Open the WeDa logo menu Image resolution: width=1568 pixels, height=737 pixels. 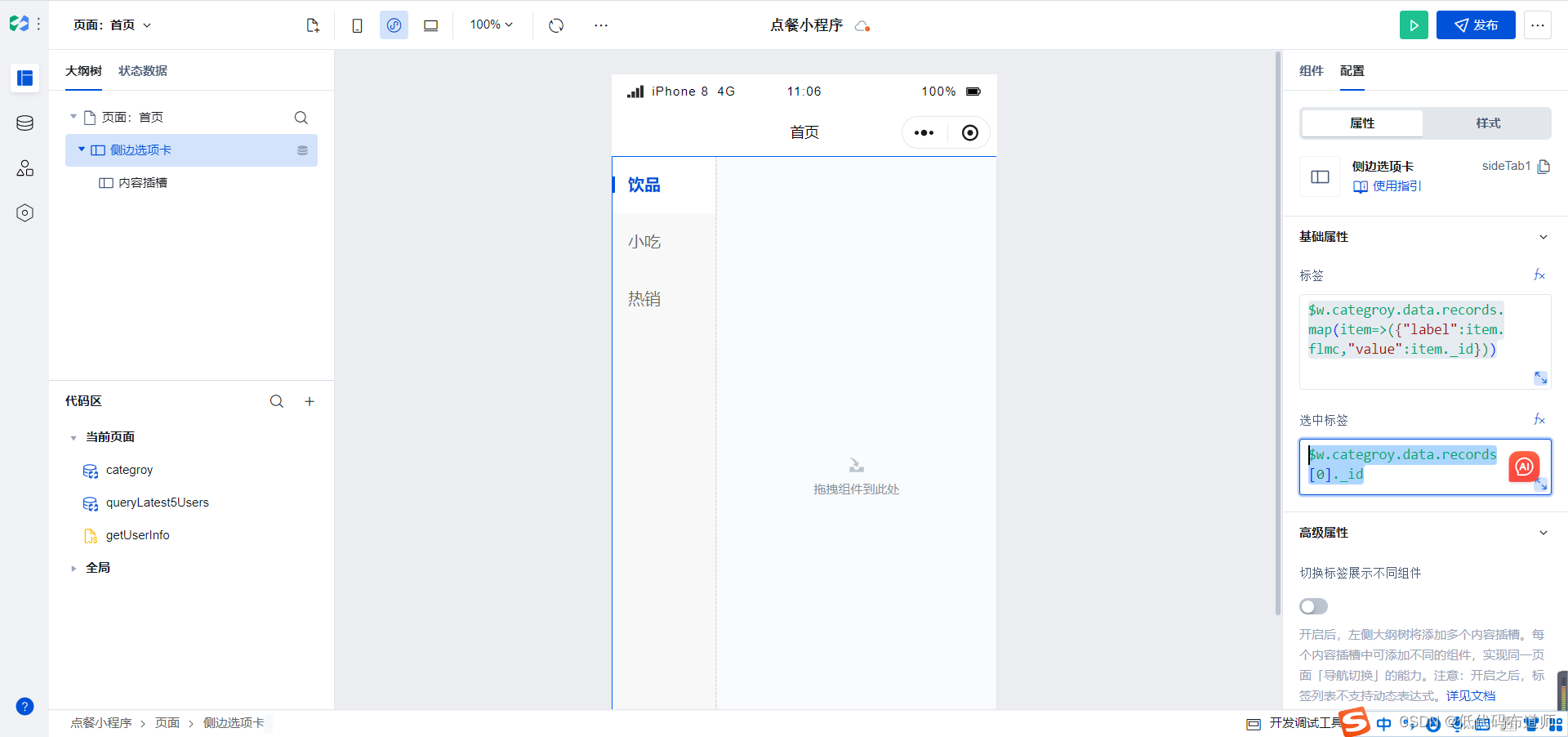click(x=20, y=25)
